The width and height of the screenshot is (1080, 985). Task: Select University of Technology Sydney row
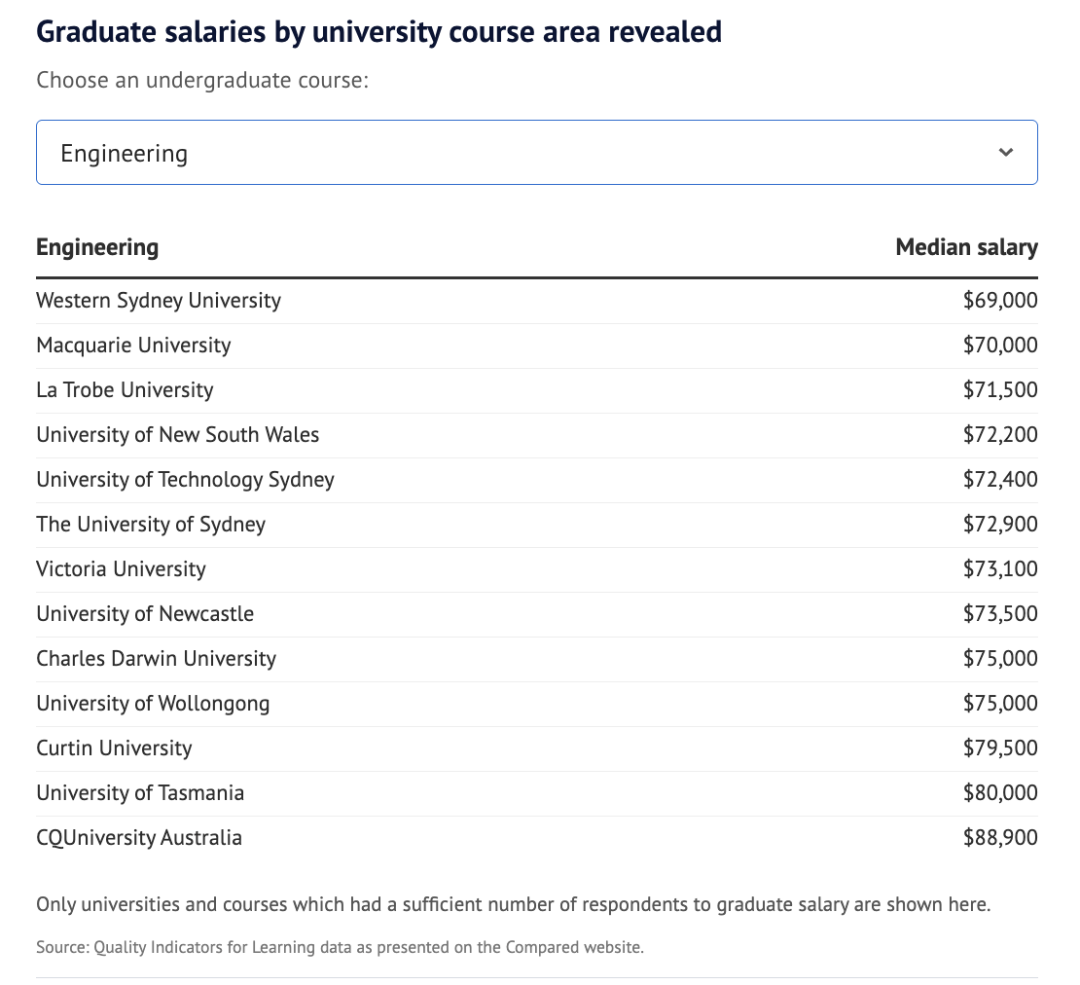tap(185, 480)
